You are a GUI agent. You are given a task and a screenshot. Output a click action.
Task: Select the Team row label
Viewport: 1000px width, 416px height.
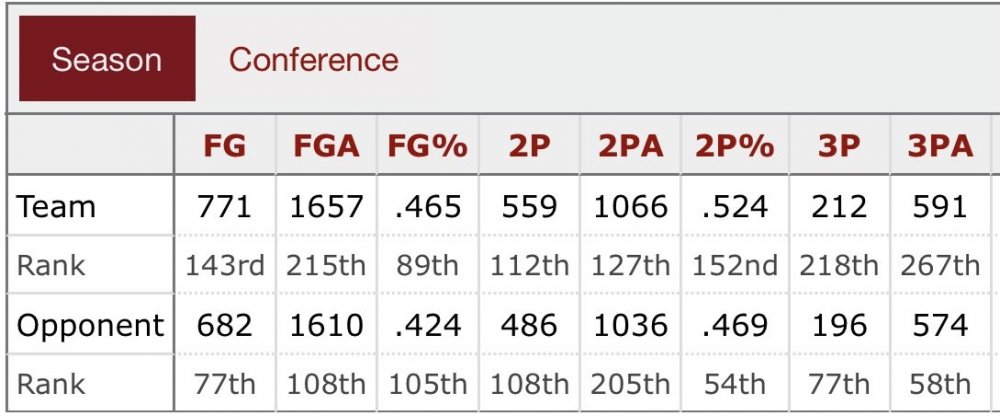[x=57, y=207]
